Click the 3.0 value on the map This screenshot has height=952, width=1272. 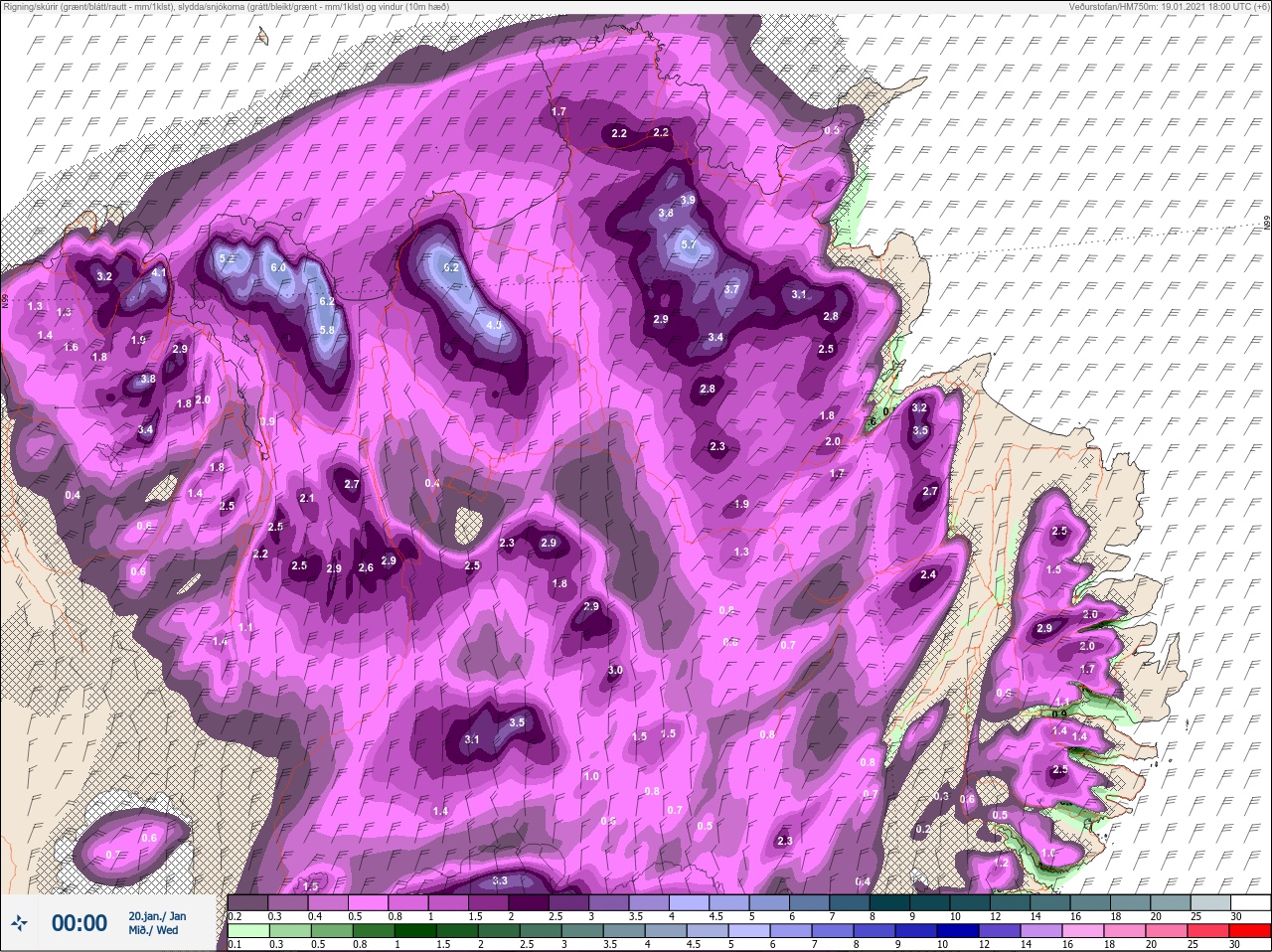point(615,671)
